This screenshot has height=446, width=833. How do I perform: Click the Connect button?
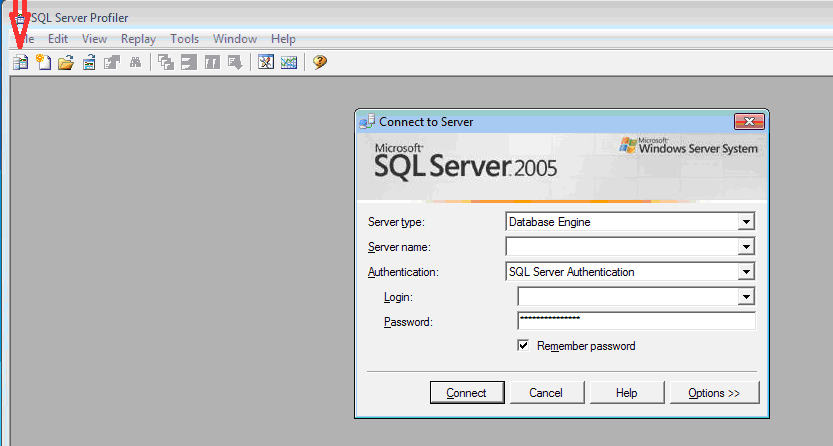pos(466,393)
